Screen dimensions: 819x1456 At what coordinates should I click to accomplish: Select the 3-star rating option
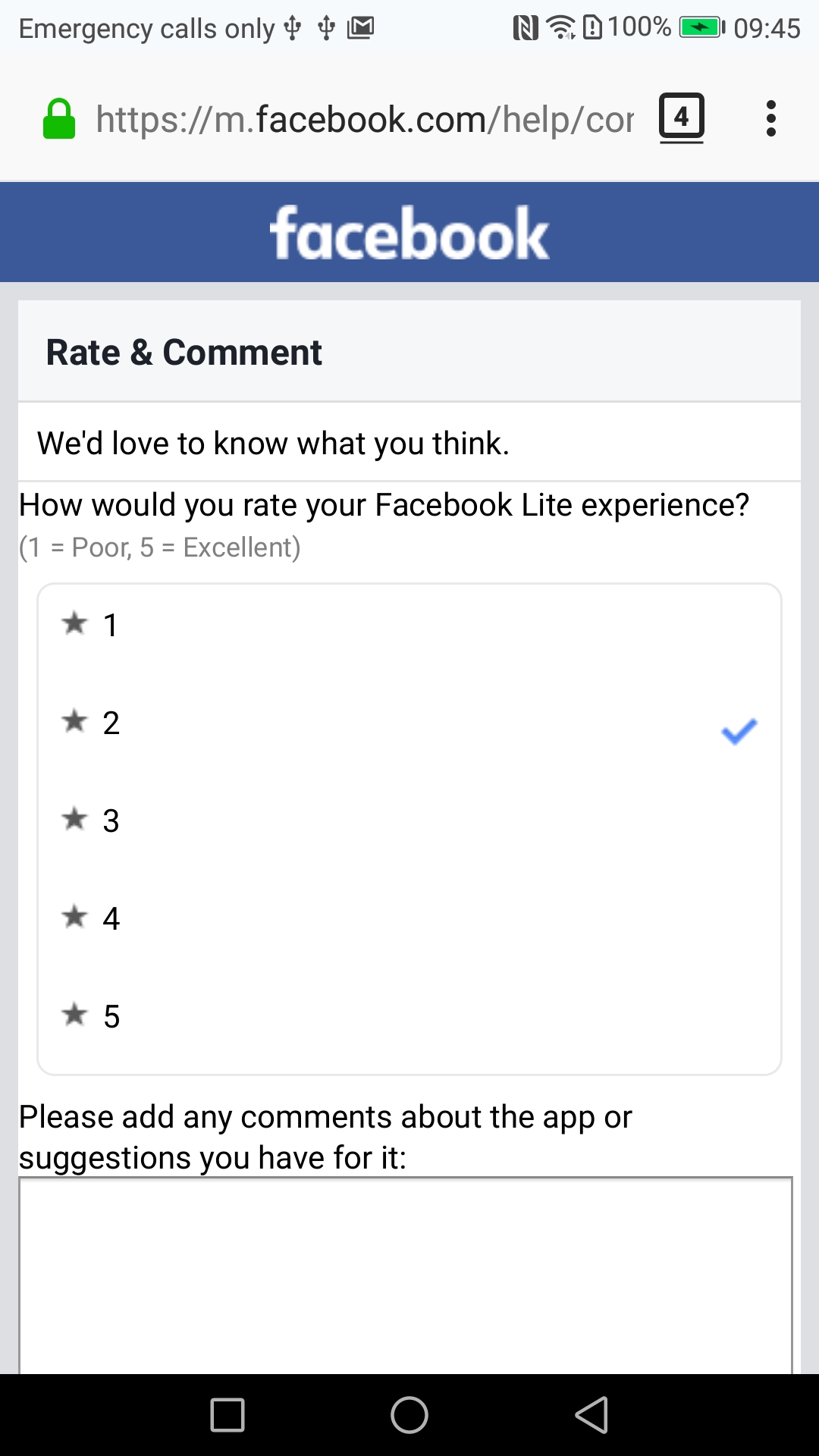pyautogui.click(x=111, y=820)
